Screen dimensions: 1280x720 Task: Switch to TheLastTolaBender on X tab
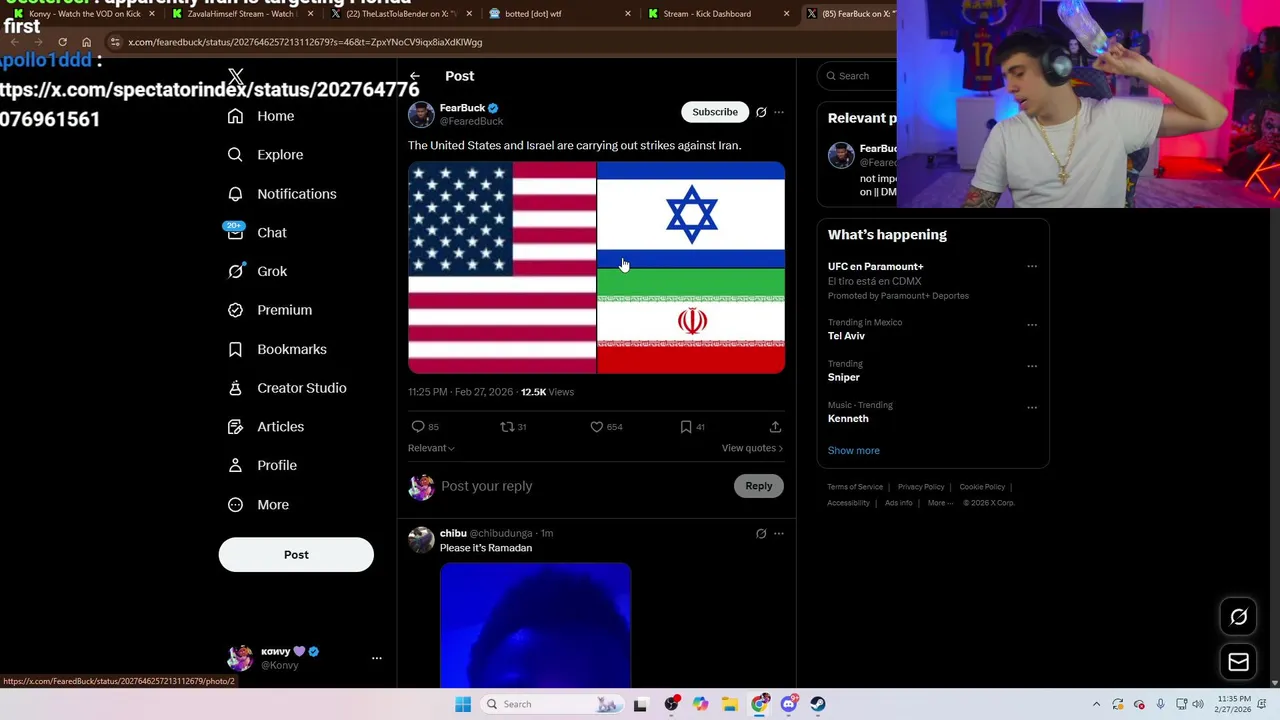(x=400, y=14)
